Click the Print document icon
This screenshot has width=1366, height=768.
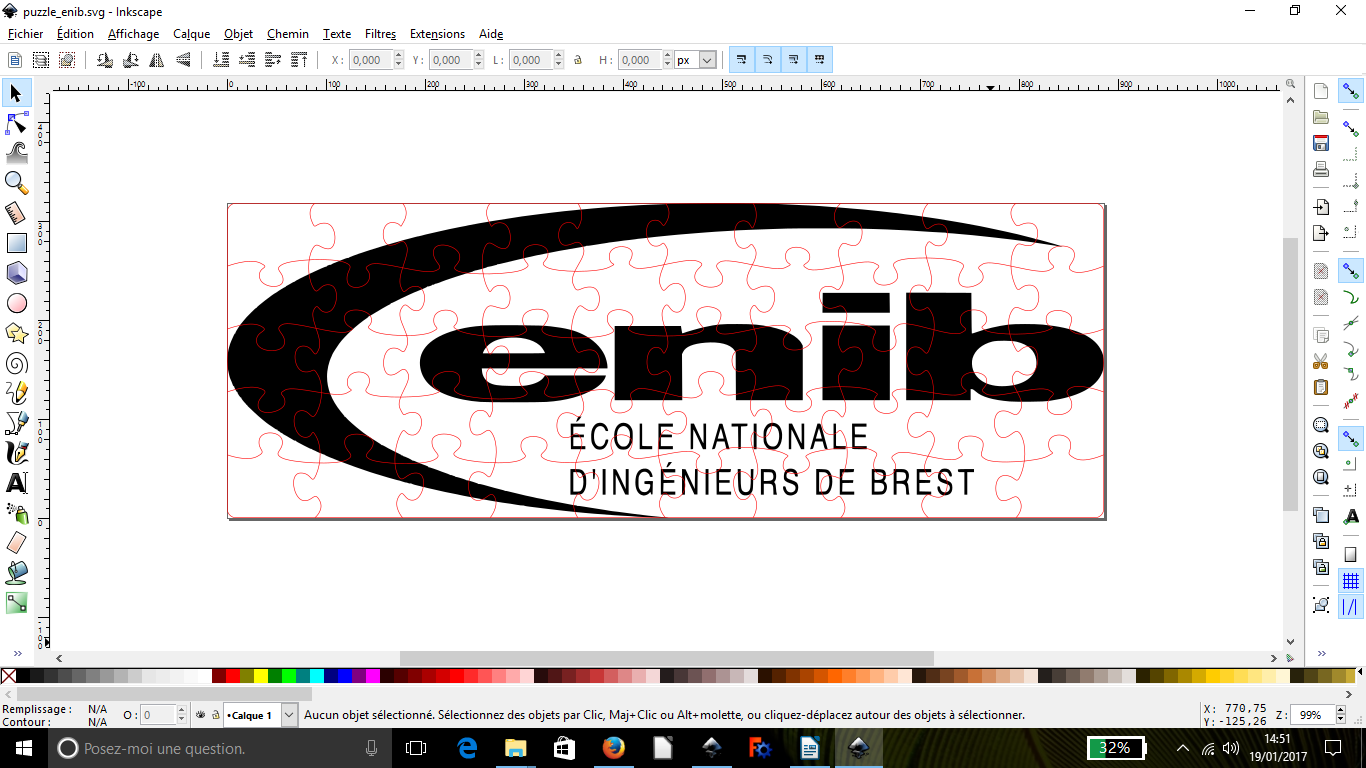1321,169
